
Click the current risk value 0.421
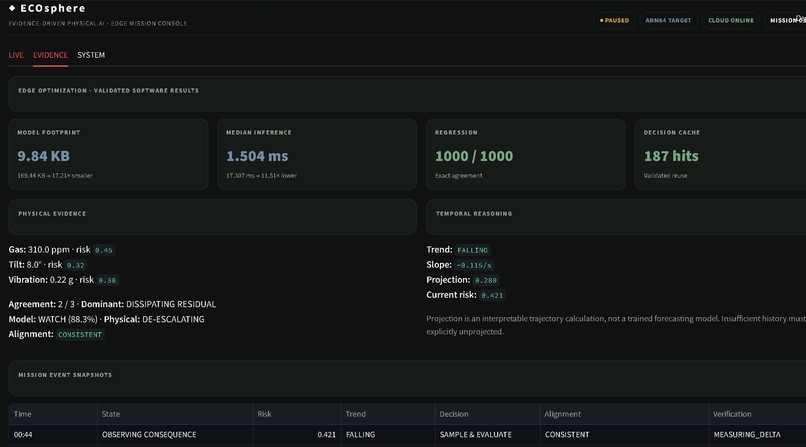tap(492, 295)
